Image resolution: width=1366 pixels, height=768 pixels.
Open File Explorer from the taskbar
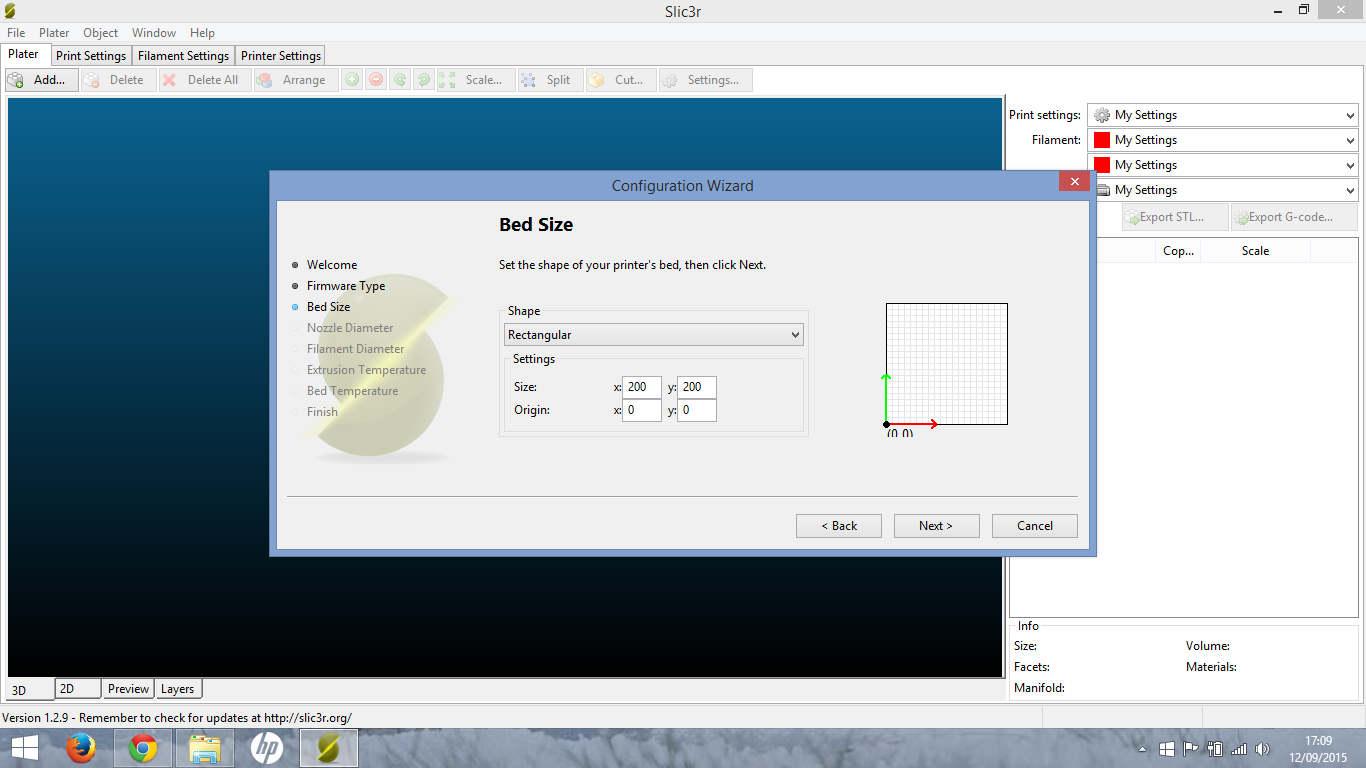click(205, 748)
